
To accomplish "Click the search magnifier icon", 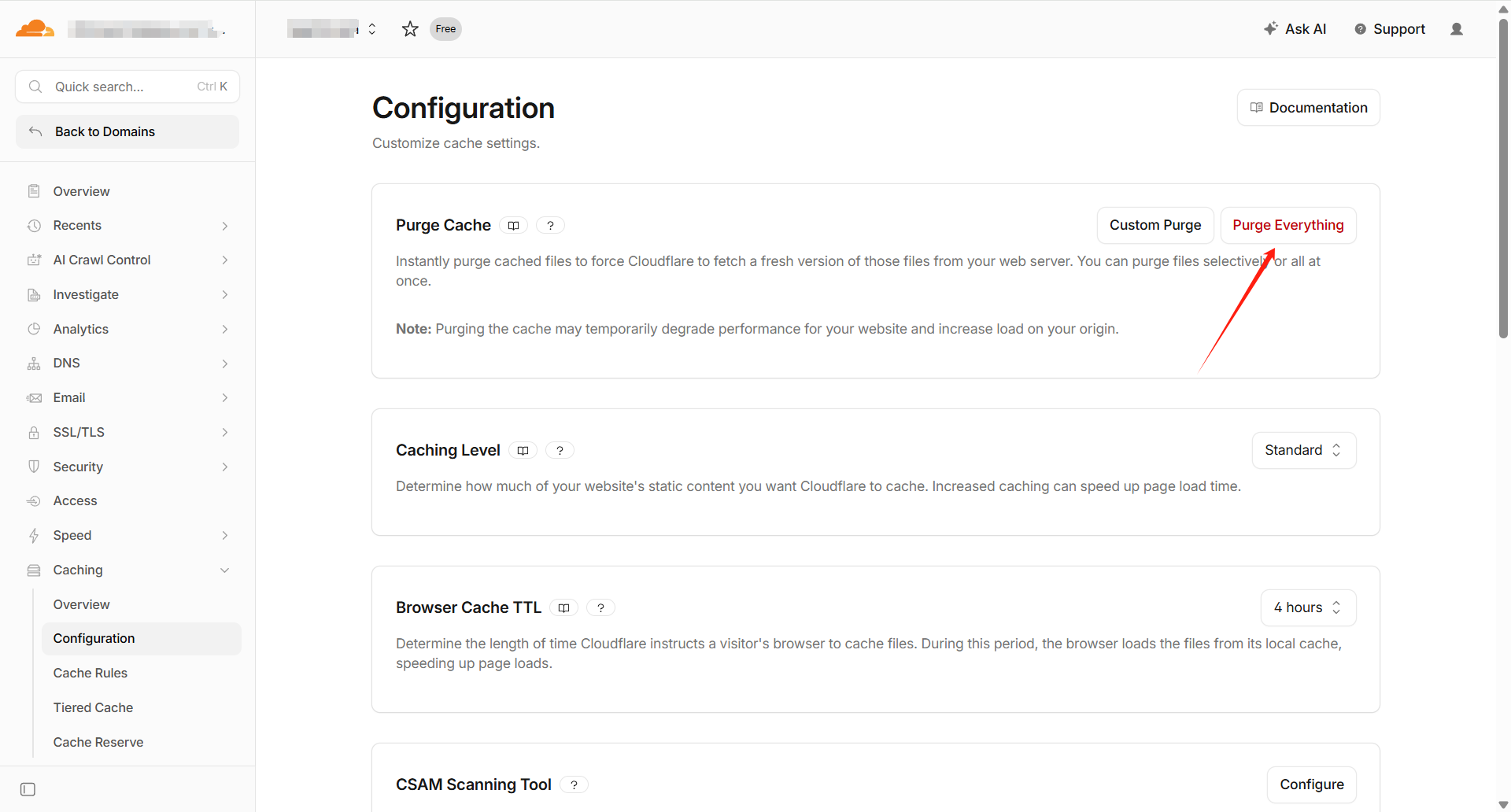I will 35,87.
